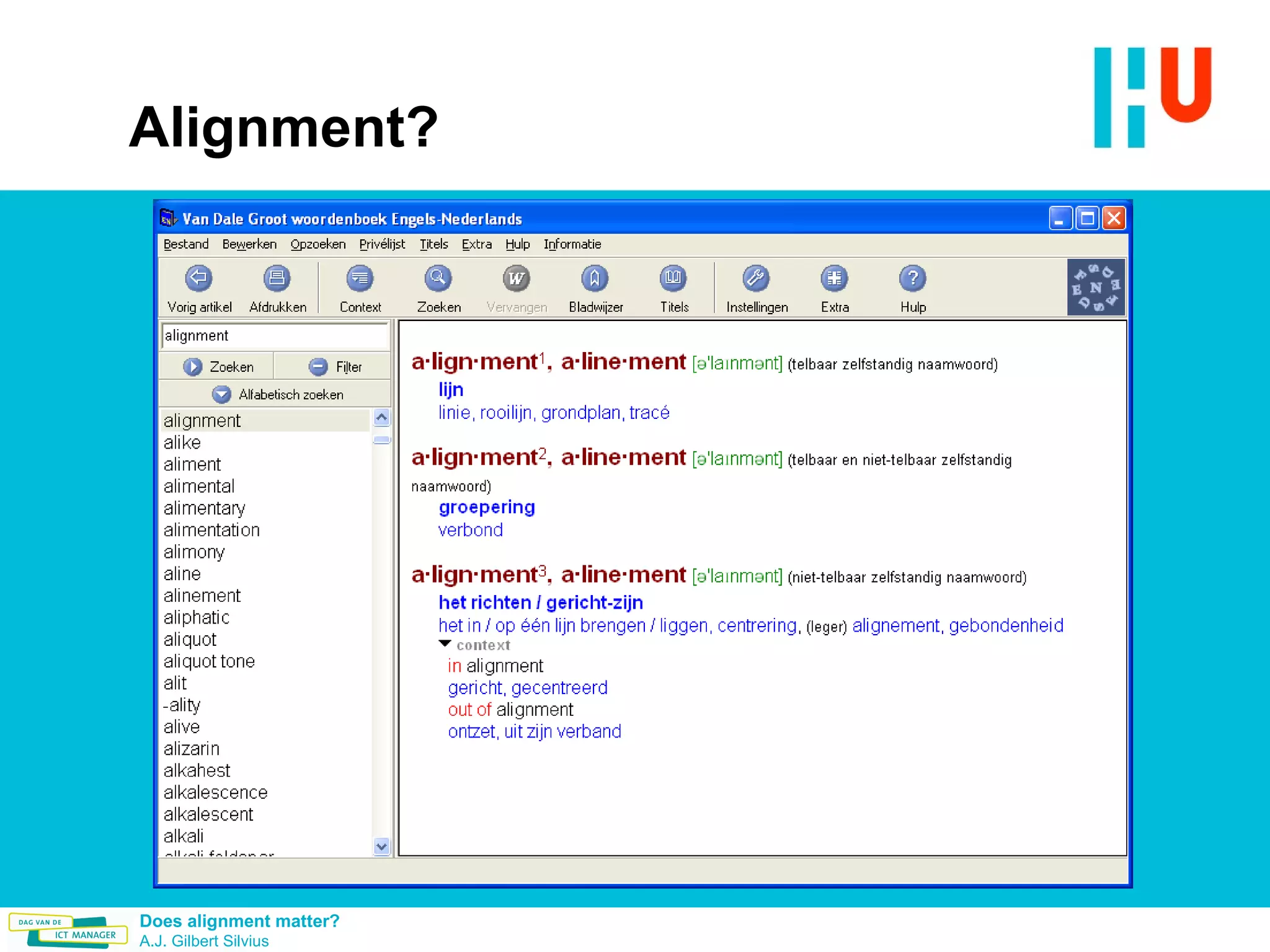The height and width of the screenshot is (952, 1270).
Task: Open the Context toolbar icon
Action: (x=360, y=278)
